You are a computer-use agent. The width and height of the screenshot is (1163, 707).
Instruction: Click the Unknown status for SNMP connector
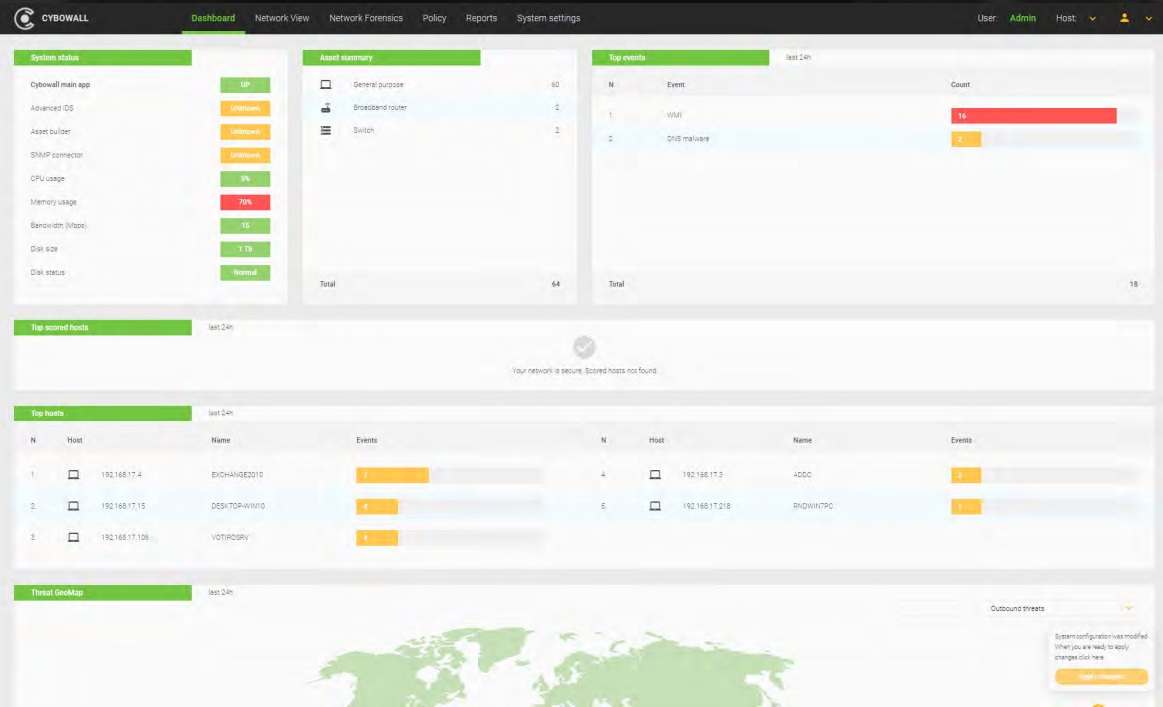[245, 155]
